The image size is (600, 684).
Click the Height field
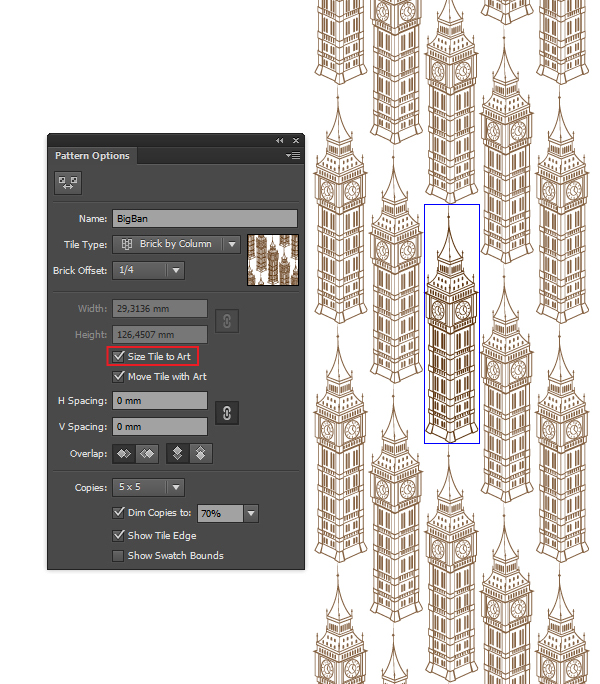(160, 335)
